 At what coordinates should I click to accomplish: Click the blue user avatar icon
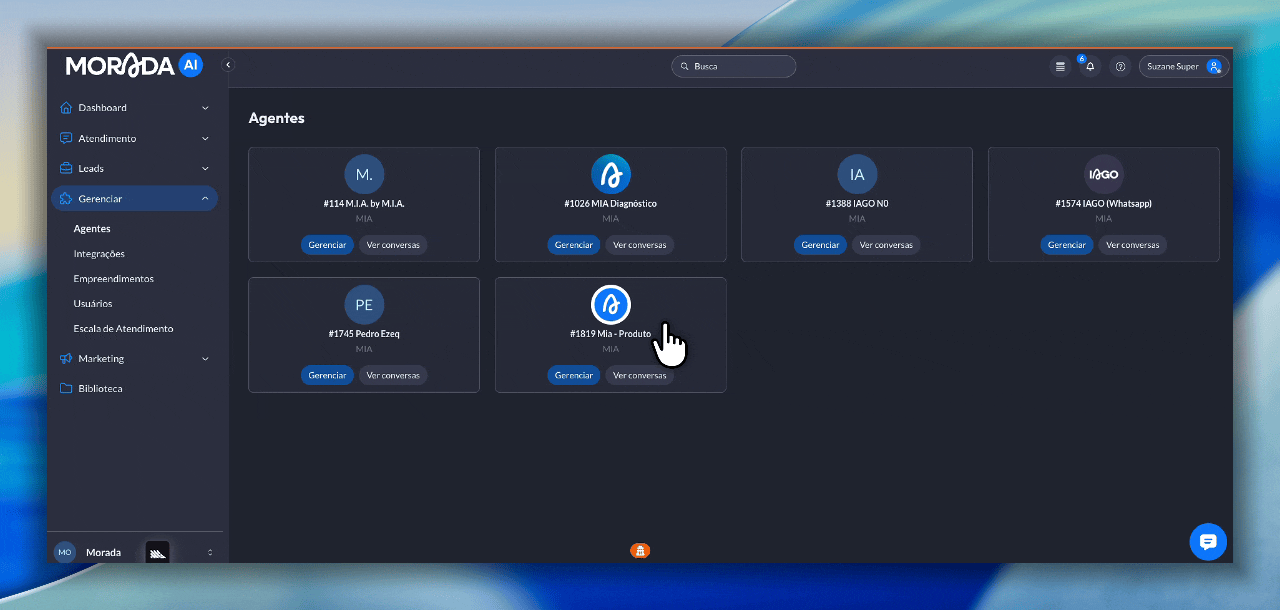pyautogui.click(x=1214, y=67)
